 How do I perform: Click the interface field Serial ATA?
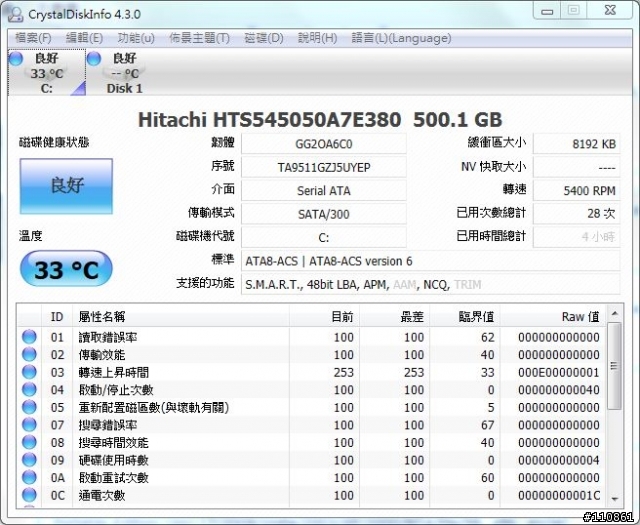pos(324,191)
